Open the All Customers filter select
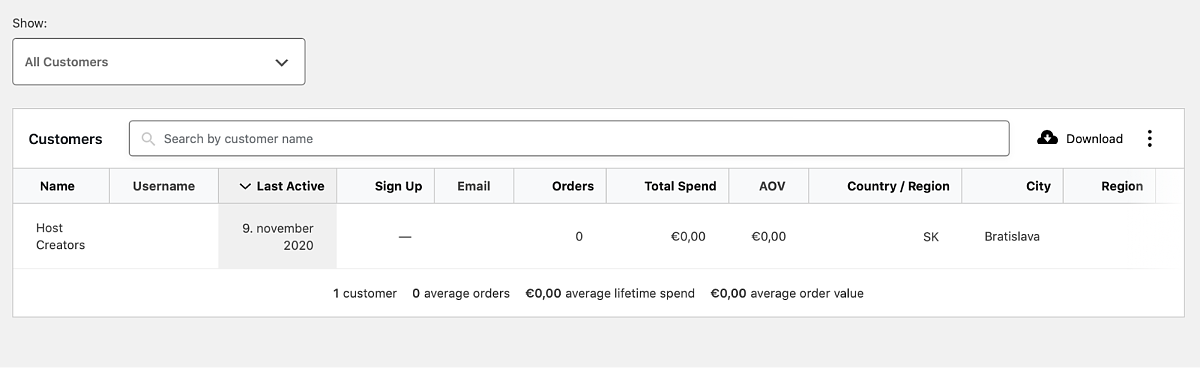The height and width of the screenshot is (368, 1200). pyautogui.click(x=159, y=62)
